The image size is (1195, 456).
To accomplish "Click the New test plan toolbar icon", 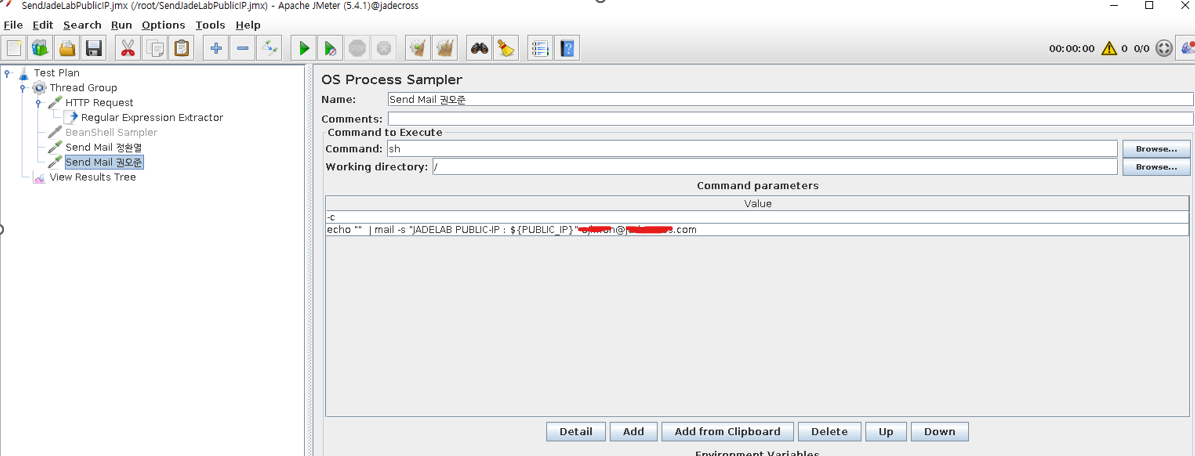I will (14, 48).
